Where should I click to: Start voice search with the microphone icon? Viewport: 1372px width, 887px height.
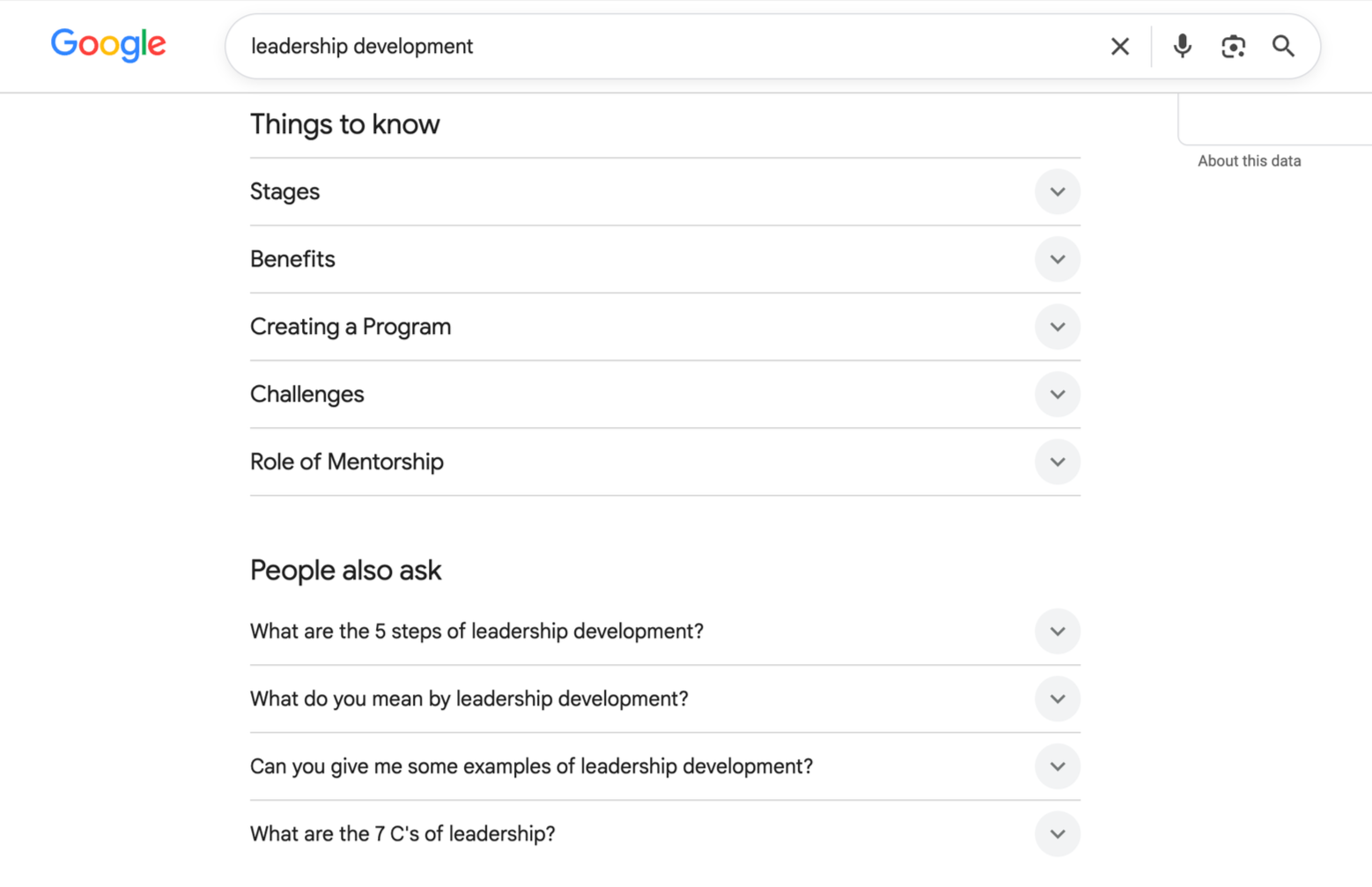pos(1182,46)
